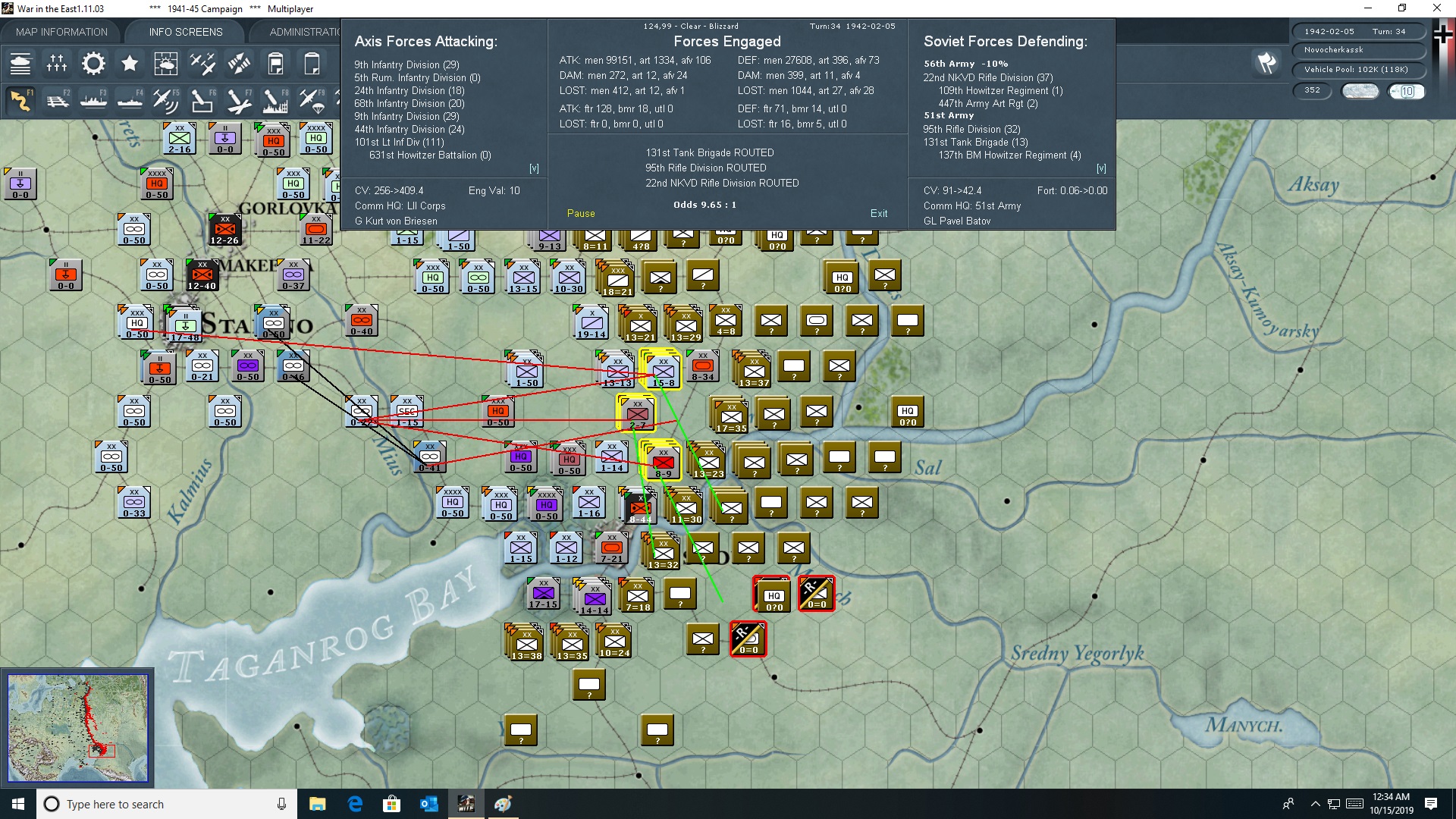This screenshot has height=819, width=1456.
Task: Click the crossed-planes air mission icon
Action: pyautogui.click(x=202, y=64)
